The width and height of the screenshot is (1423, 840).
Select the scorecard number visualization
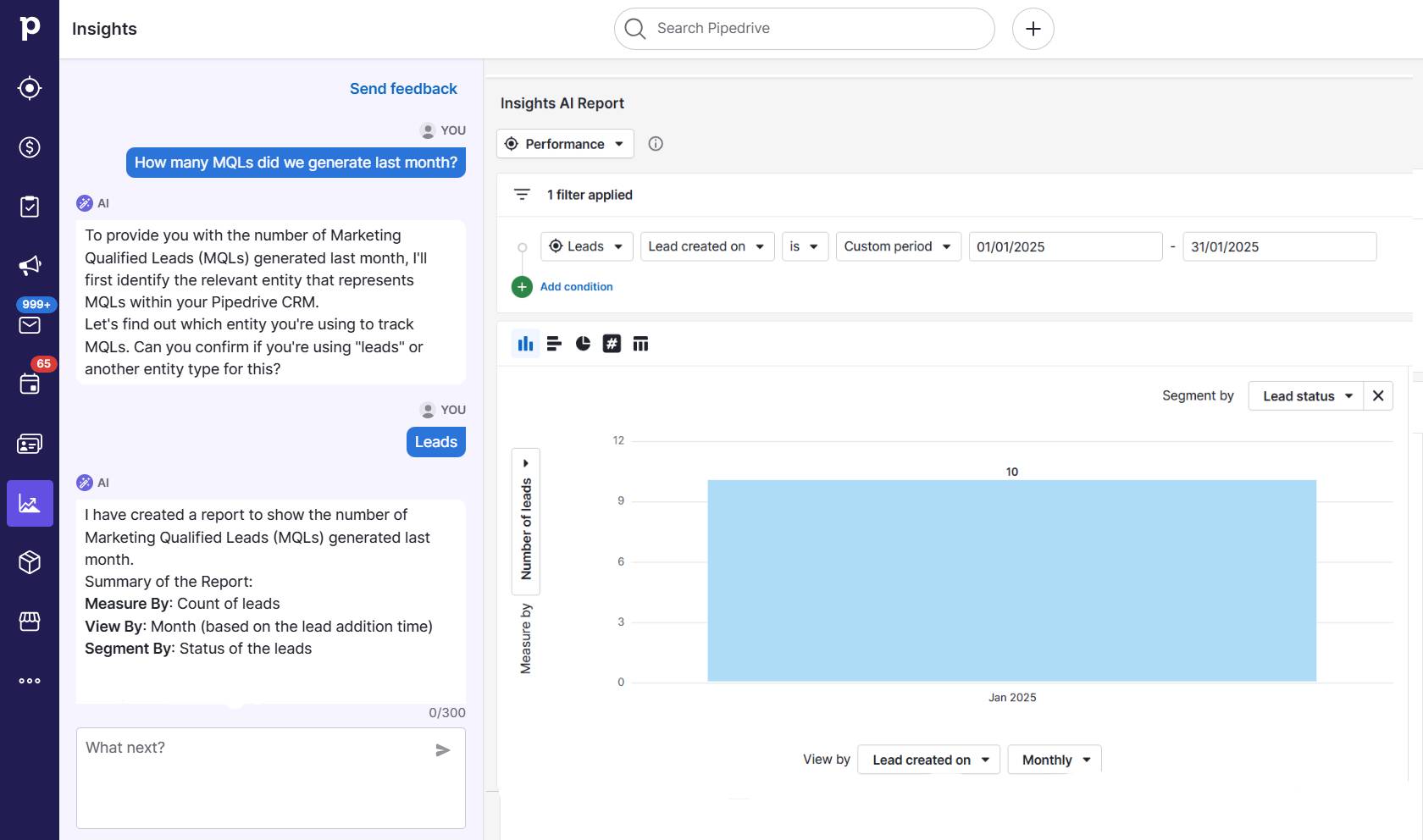coord(612,343)
